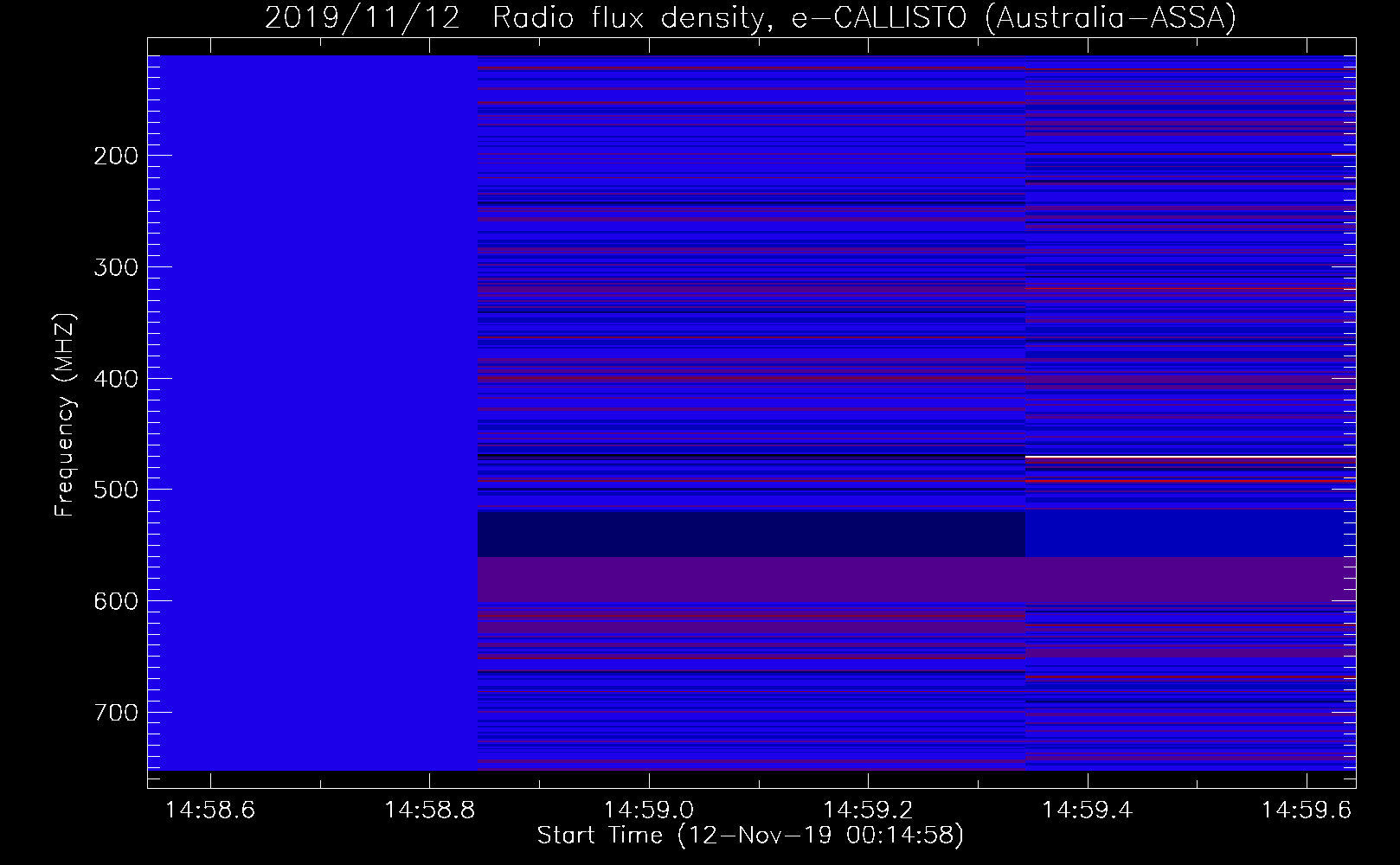Click the 200 frequency tick label
Screen dimensions: 1400x865
[115, 156]
